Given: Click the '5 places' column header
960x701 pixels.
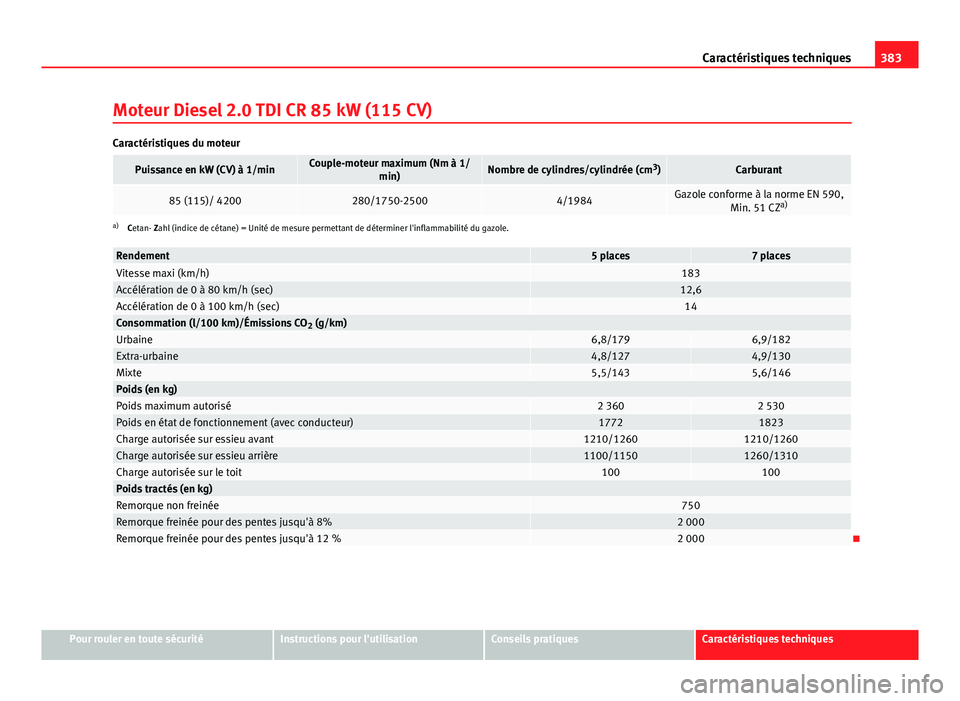Looking at the screenshot, I should tap(610, 256).
